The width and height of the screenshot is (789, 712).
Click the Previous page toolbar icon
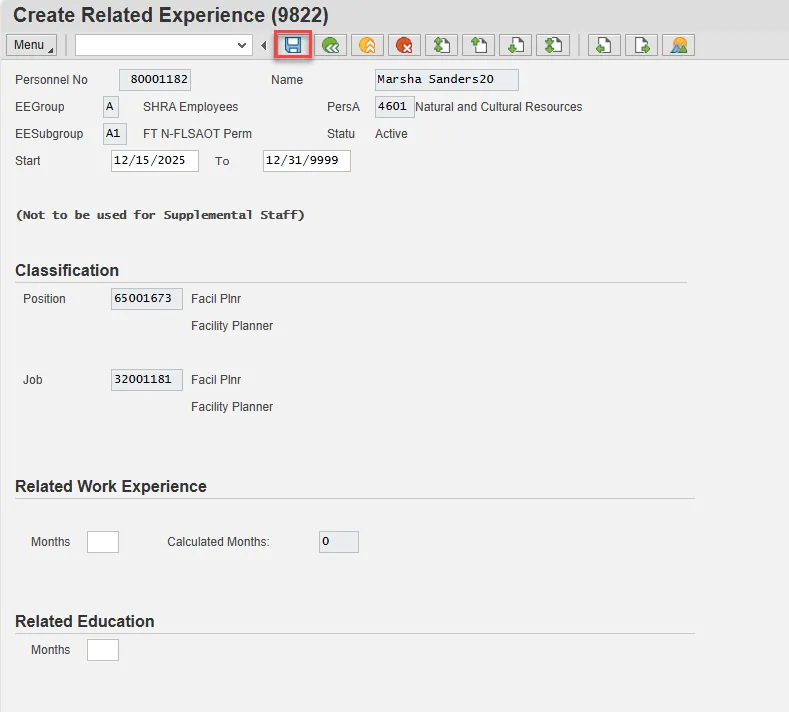479,45
